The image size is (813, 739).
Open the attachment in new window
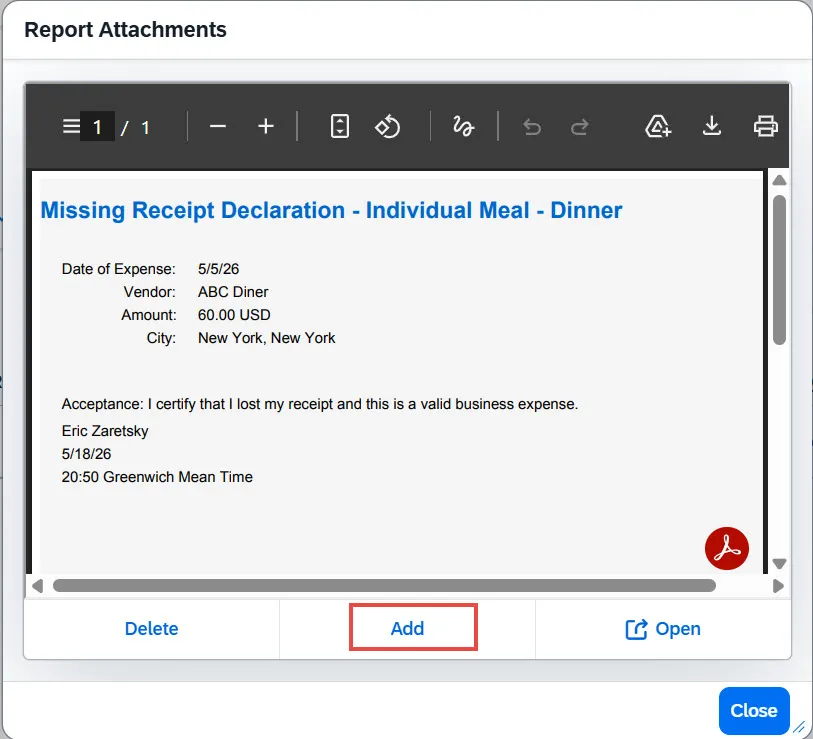pyautogui.click(x=663, y=629)
